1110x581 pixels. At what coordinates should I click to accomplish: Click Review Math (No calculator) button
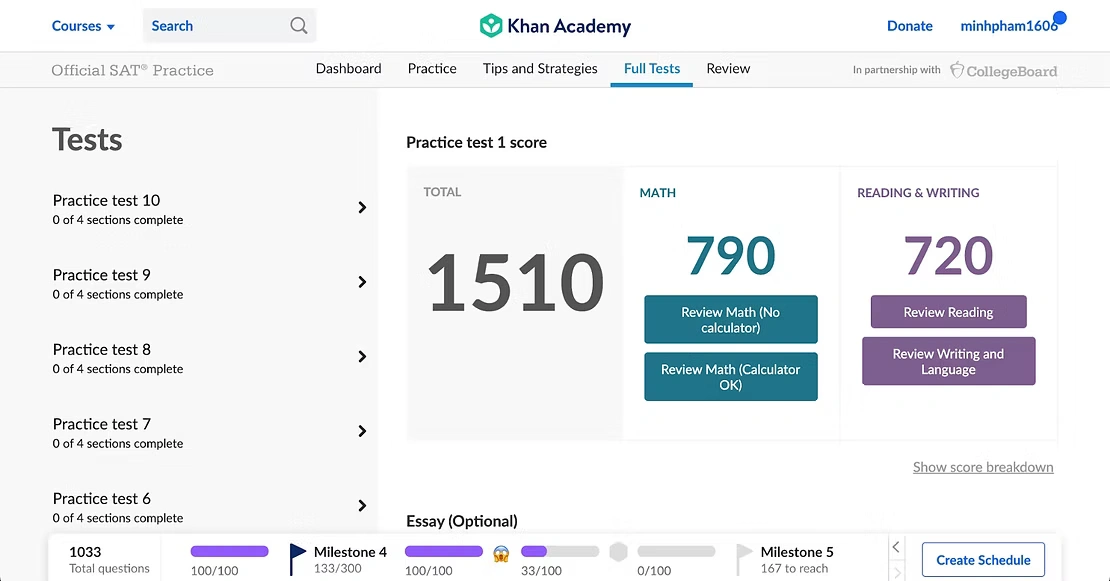click(x=731, y=319)
